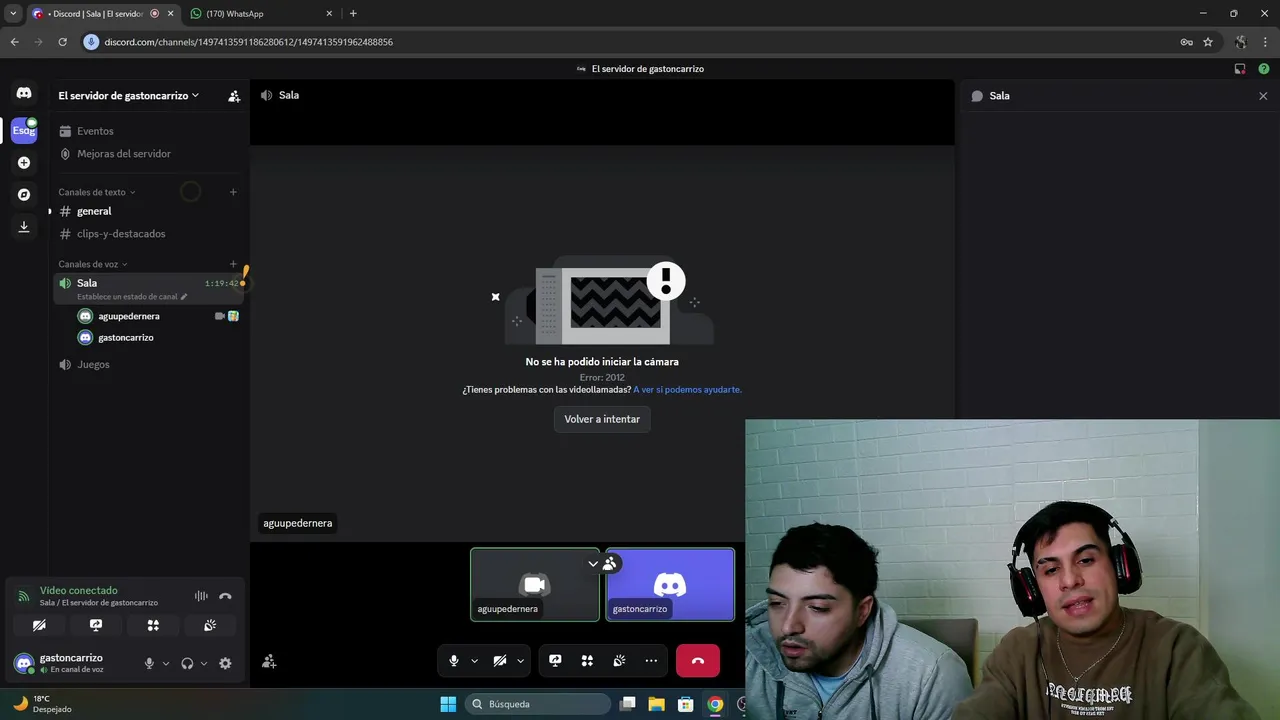
Task: Select the Esdg server icon
Action: click(x=24, y=130)
